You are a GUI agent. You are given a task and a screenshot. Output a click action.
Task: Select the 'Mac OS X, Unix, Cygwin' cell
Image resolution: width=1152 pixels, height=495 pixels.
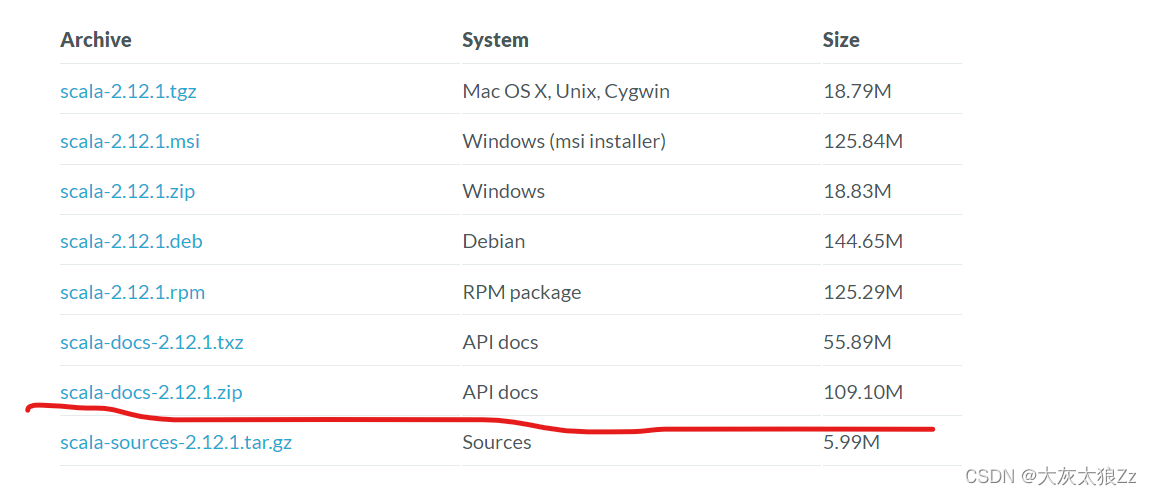566,92
